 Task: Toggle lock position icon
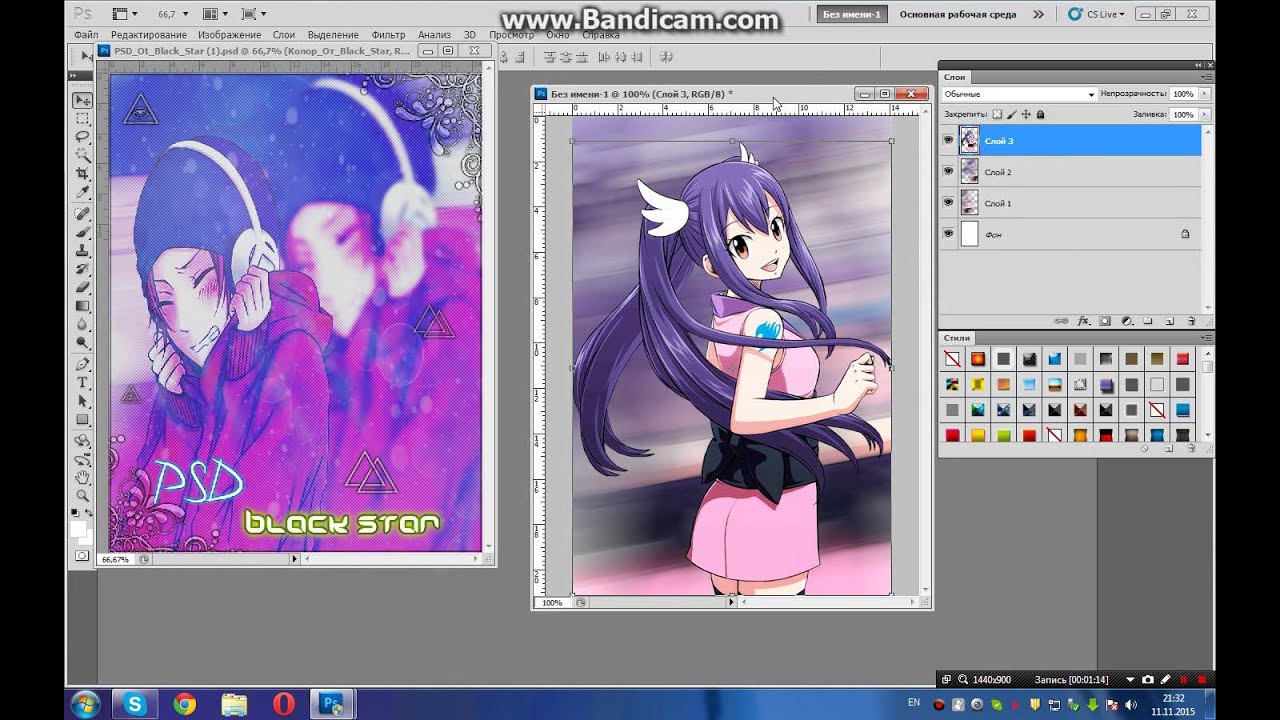click(x=1026, y=115)
